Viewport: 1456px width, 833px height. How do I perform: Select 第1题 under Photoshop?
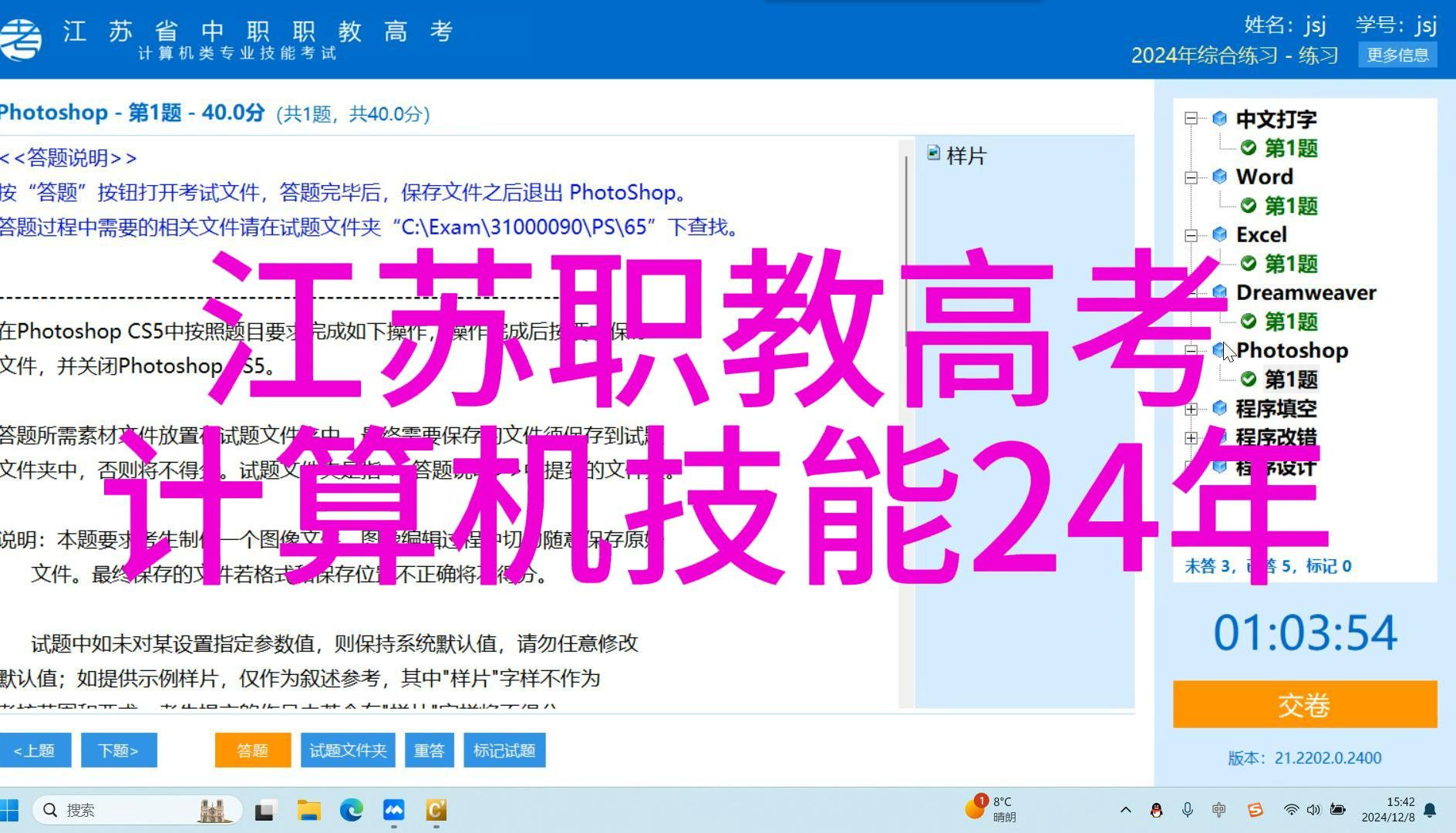pos(1291,379)
